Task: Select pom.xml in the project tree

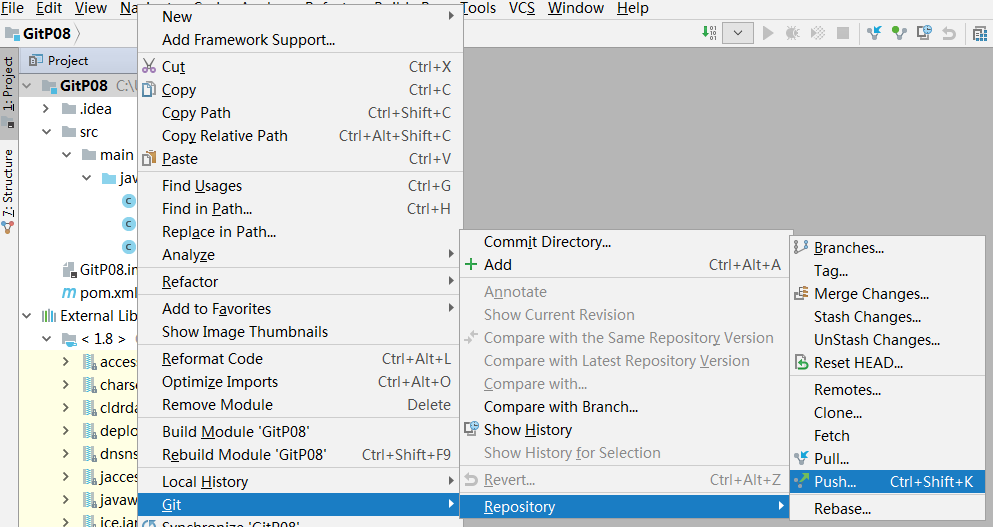Action: 107,293
